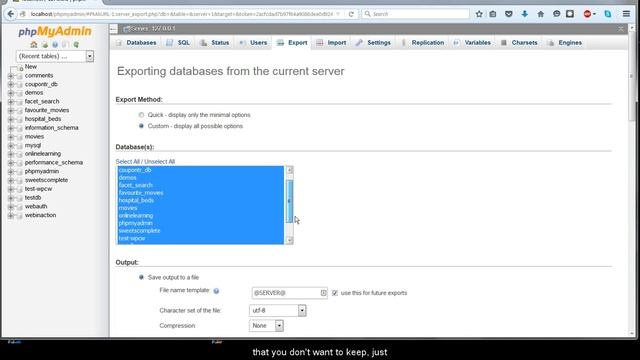Open the Databases tab

point(136,43)
